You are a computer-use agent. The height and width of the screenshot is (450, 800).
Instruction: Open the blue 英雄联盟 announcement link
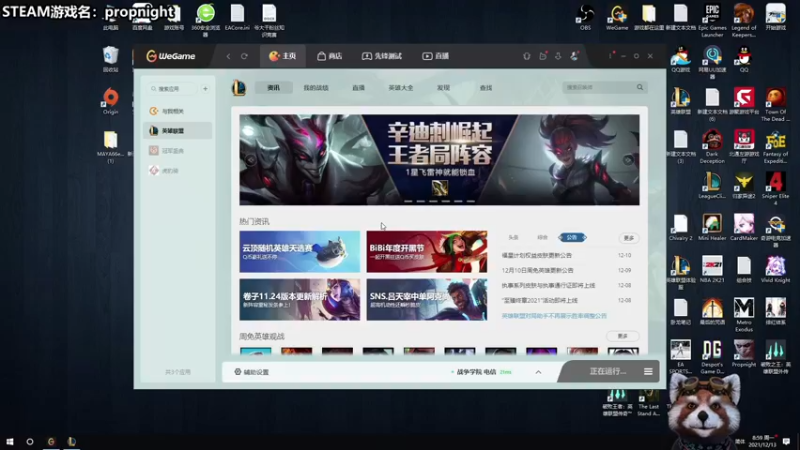click(x=554, y=316)
